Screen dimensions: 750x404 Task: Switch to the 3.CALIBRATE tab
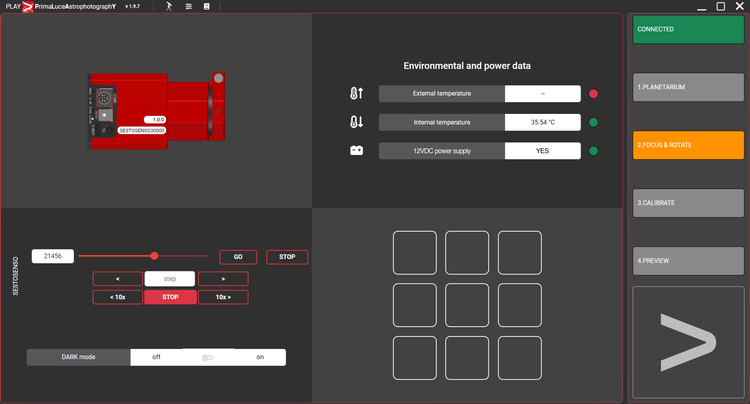click(x=688, y=203)
